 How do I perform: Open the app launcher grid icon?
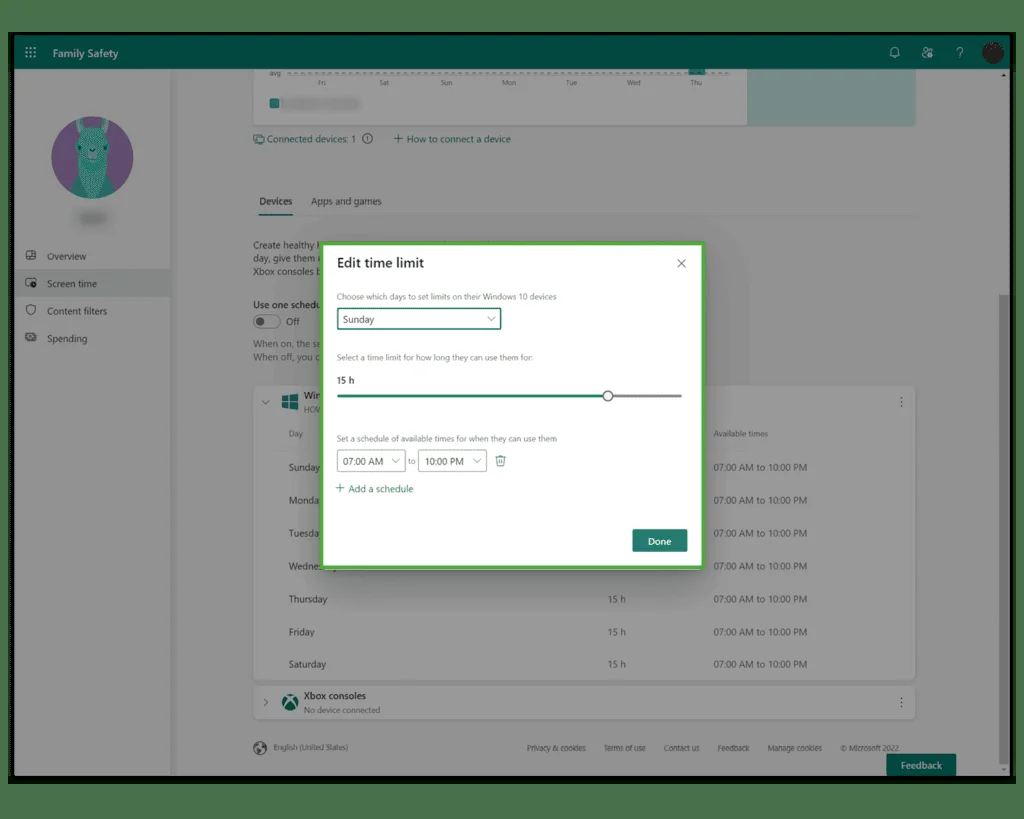tap(31, 52)
